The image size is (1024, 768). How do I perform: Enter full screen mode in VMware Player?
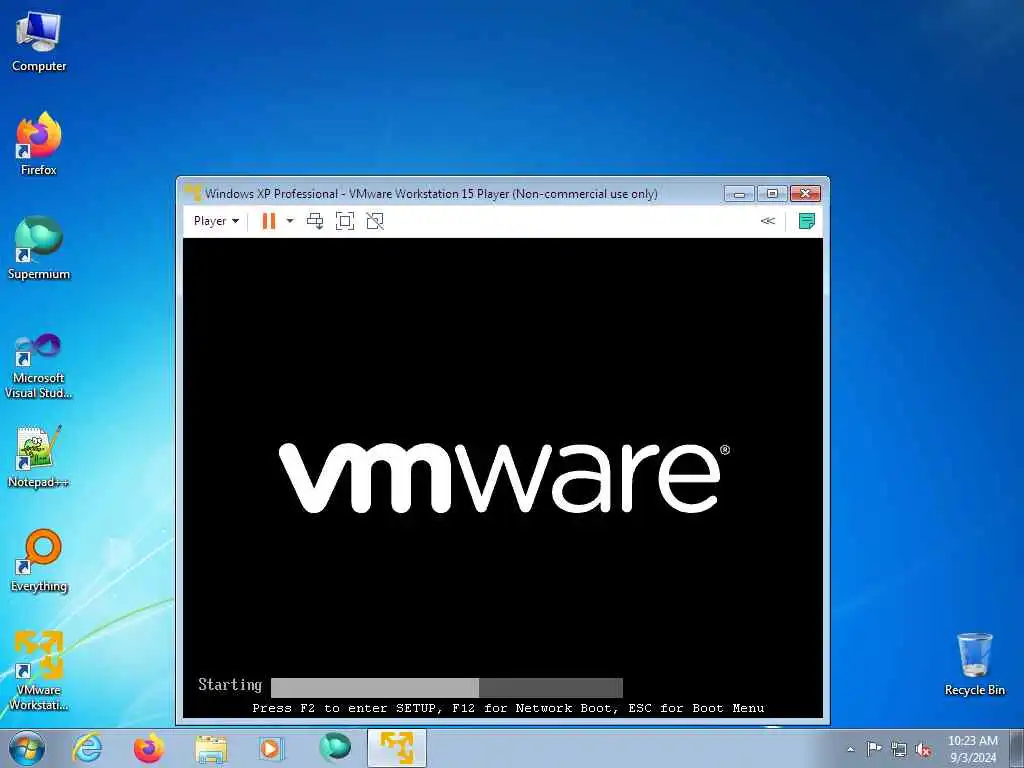click(x=345, y=221)
